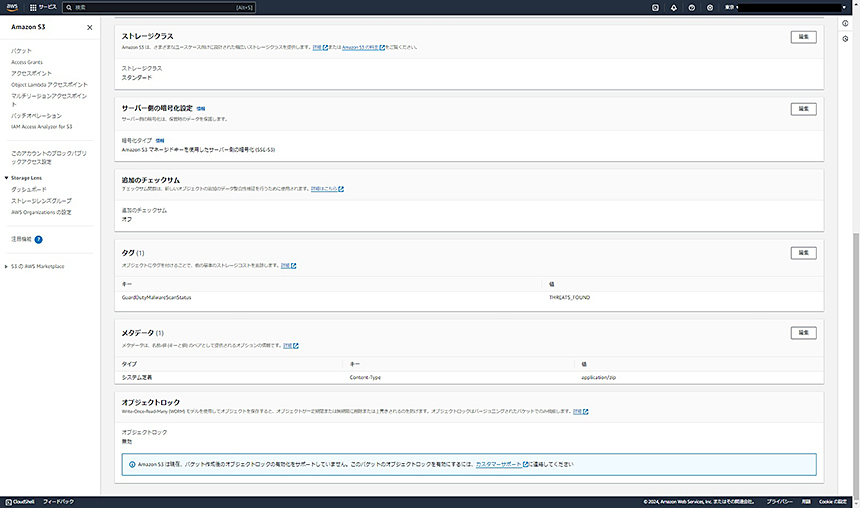This screenshot has width=860, height=508.
Task: Open 詳細 link in メタデータ description
Action: coord(291,346)
